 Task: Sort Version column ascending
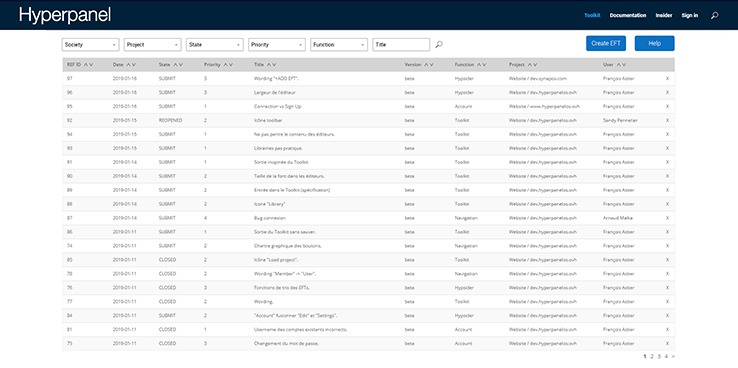click(426, 64)
